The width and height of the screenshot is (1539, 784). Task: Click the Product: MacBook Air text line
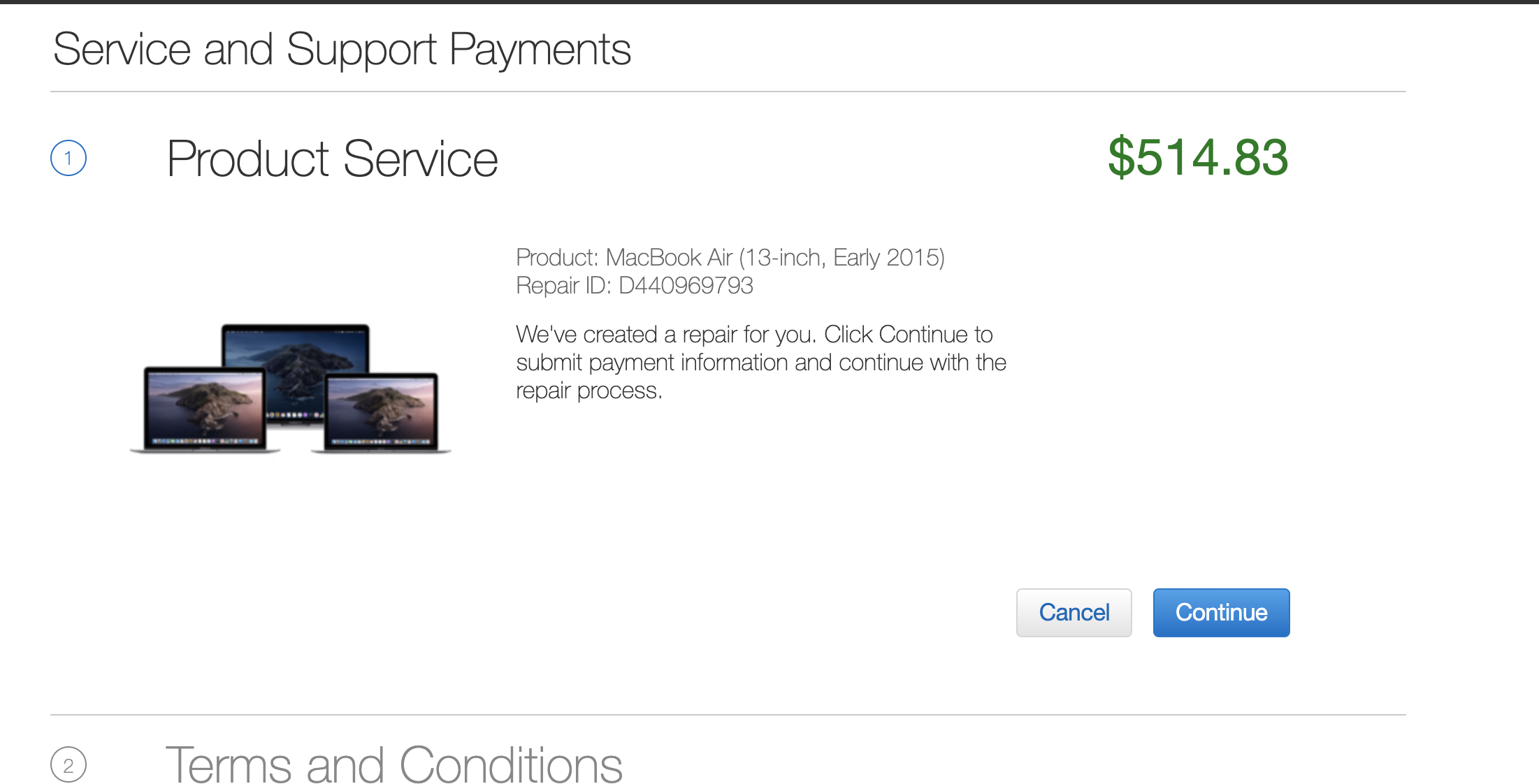[730, 257]
